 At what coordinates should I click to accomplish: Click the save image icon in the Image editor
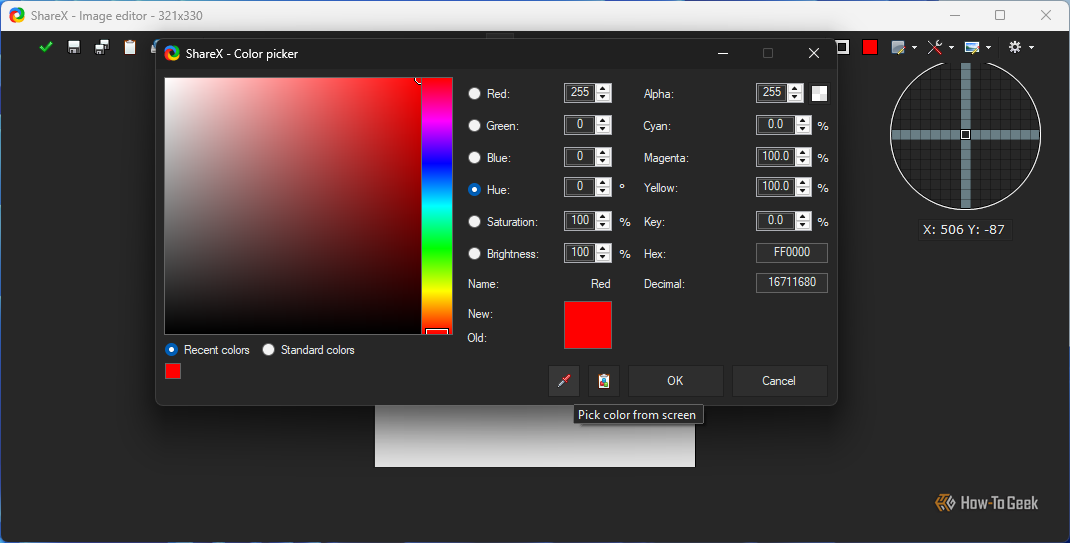(74, 47)
